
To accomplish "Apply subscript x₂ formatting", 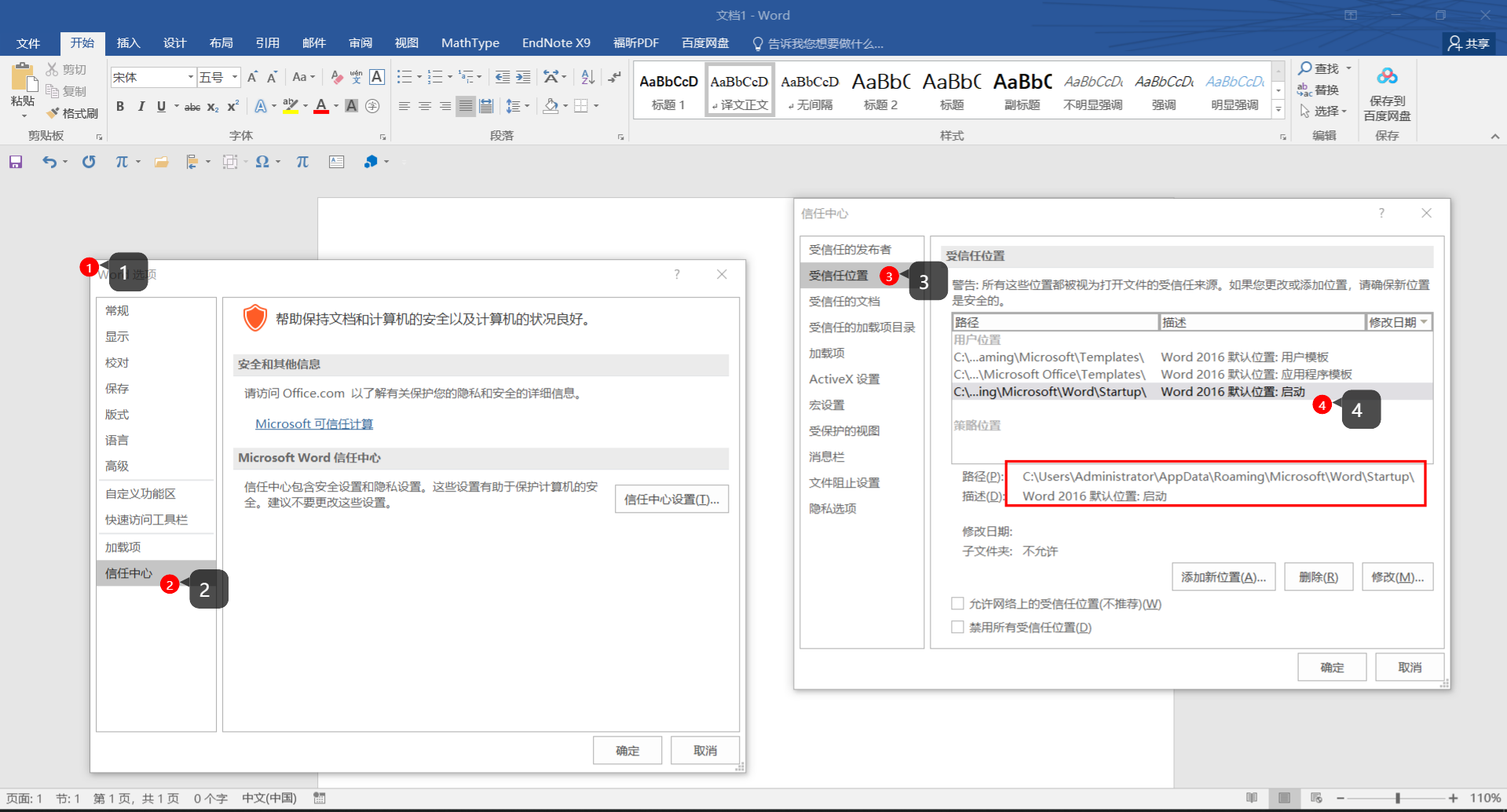I will [213, 107].
